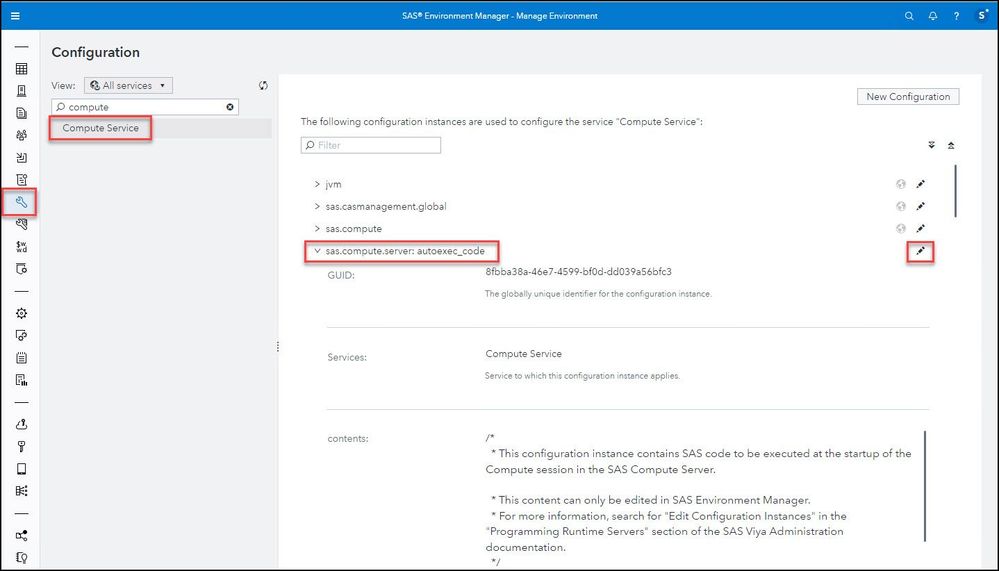
Task: Click globe icon on sas.casmanagement.global row
Action: pyautogui.click(x=900, y=206)
